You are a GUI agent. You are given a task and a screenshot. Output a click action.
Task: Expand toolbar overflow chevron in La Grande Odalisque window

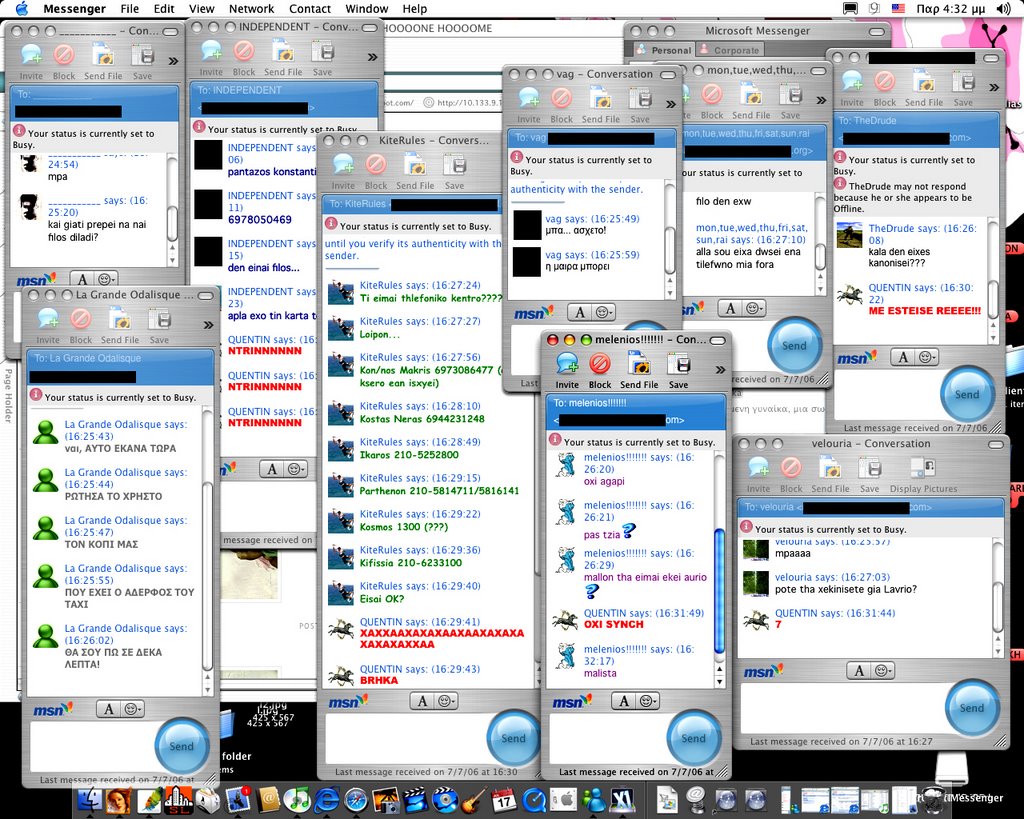click(208, 325)
